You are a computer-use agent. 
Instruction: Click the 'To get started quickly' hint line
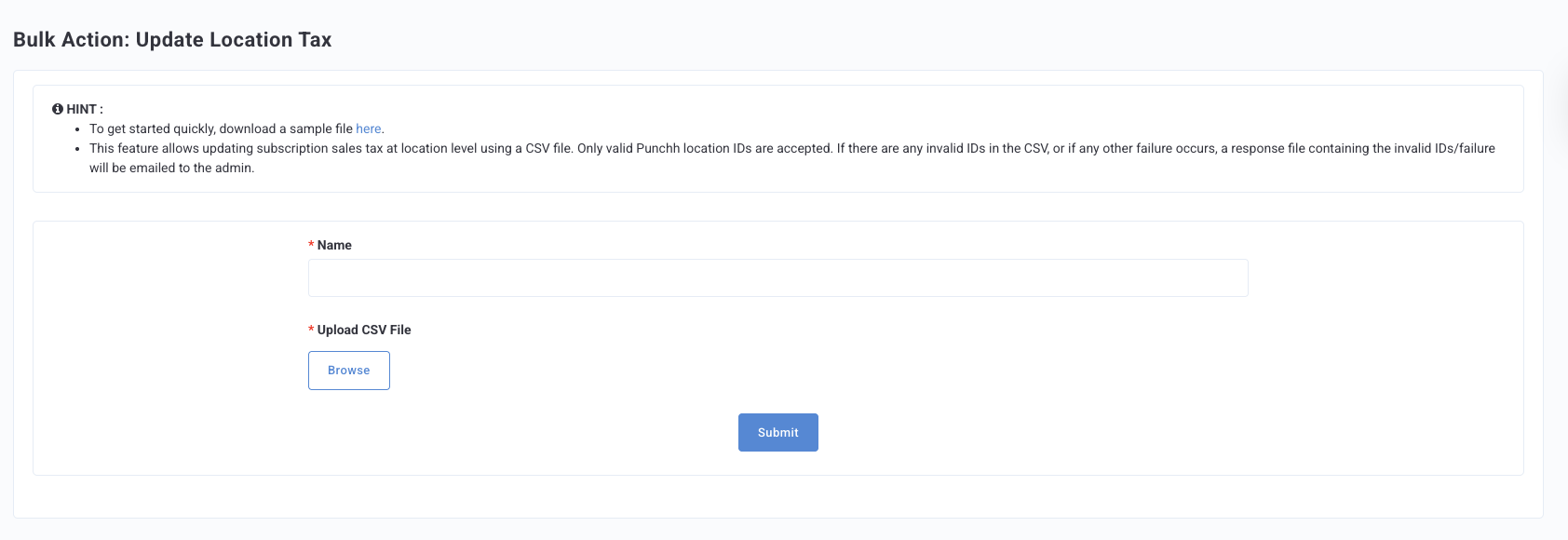point(237,128)
